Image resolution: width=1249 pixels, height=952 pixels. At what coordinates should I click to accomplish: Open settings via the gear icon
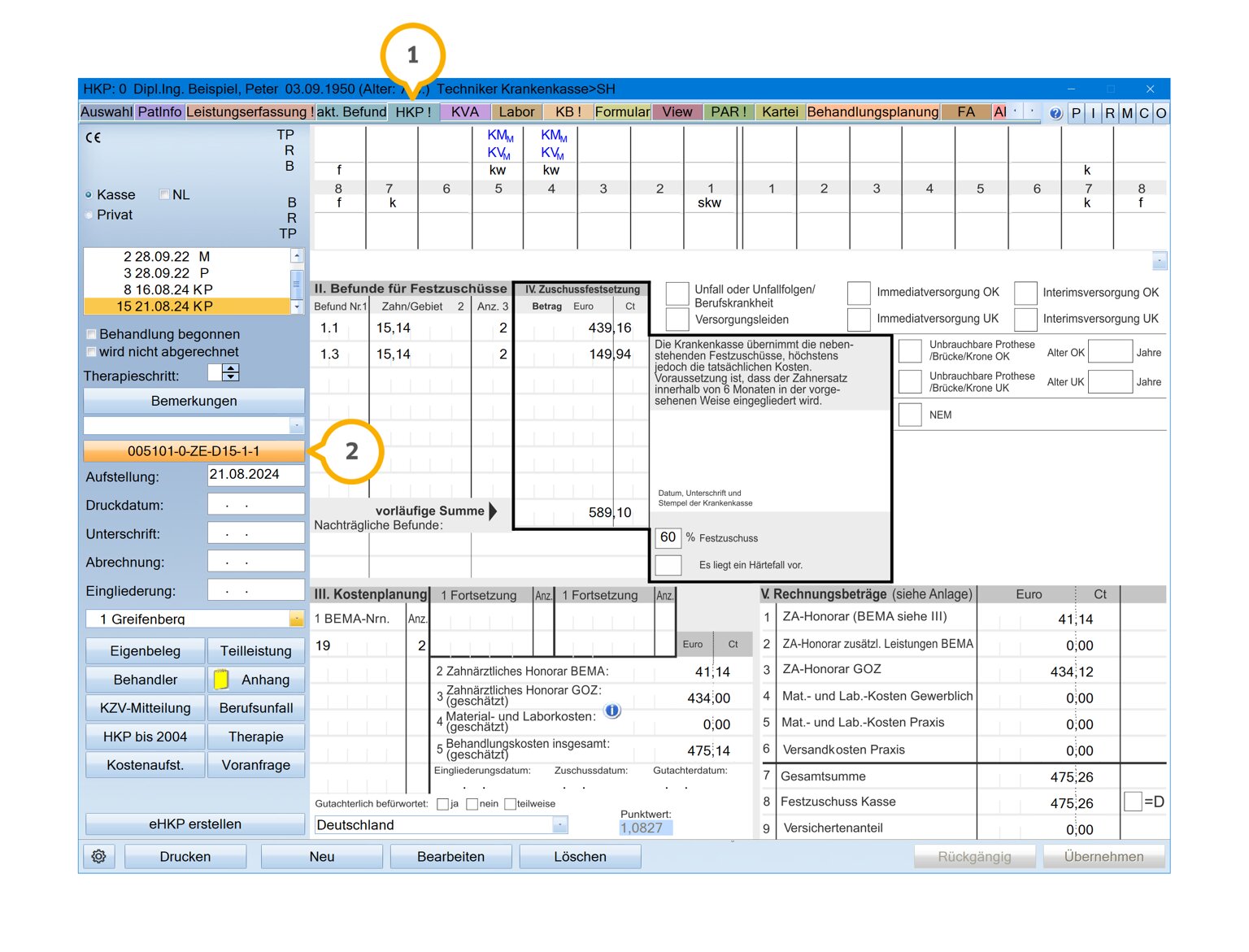pyautogui.click(x=99, y=856)
